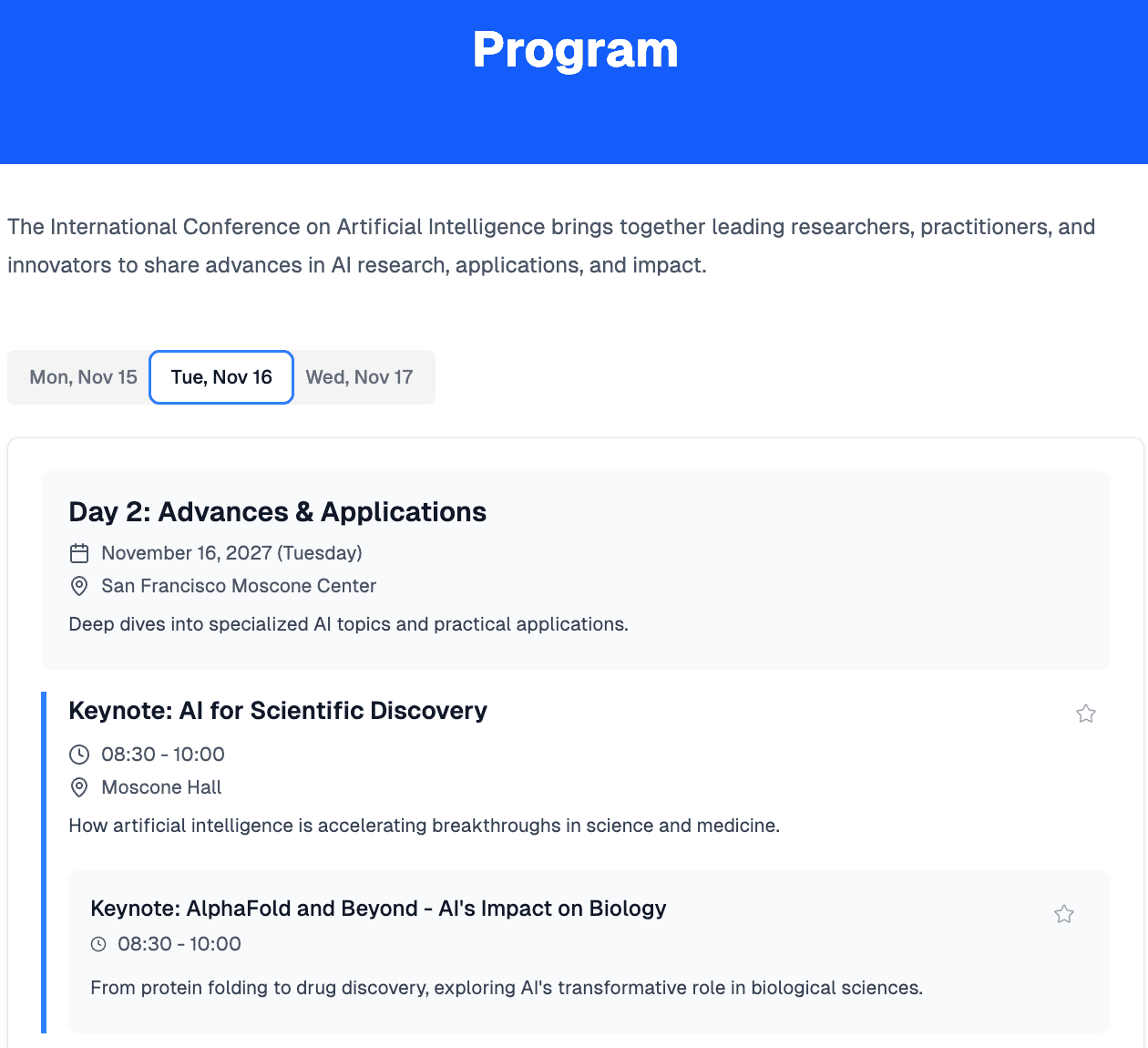Open the Wed, Nov 17 program tab
Viewport: 1148px width, 1048px height.
pos(359,376)
